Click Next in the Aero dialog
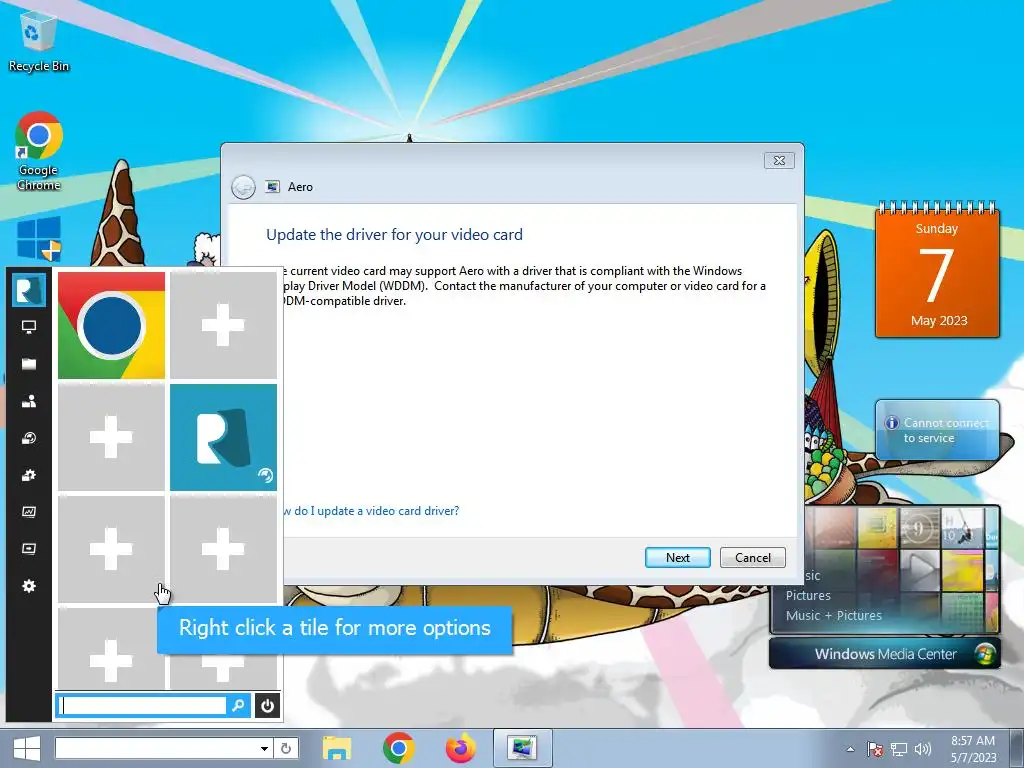Image resolution: width=1024 pixels, height=768 pixels. point(678,558)
